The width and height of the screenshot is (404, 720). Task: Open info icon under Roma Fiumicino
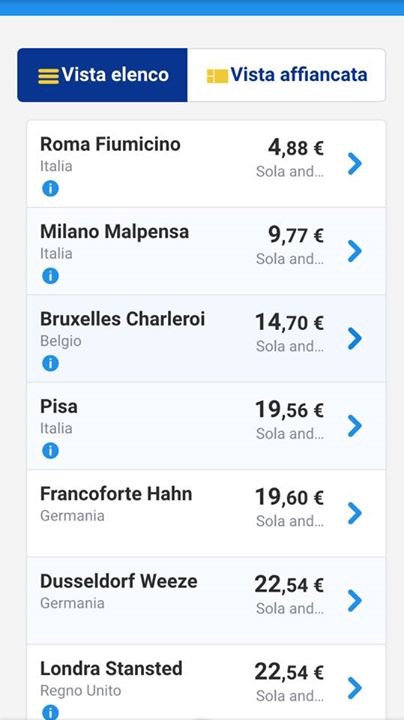(x=50, y=188)
